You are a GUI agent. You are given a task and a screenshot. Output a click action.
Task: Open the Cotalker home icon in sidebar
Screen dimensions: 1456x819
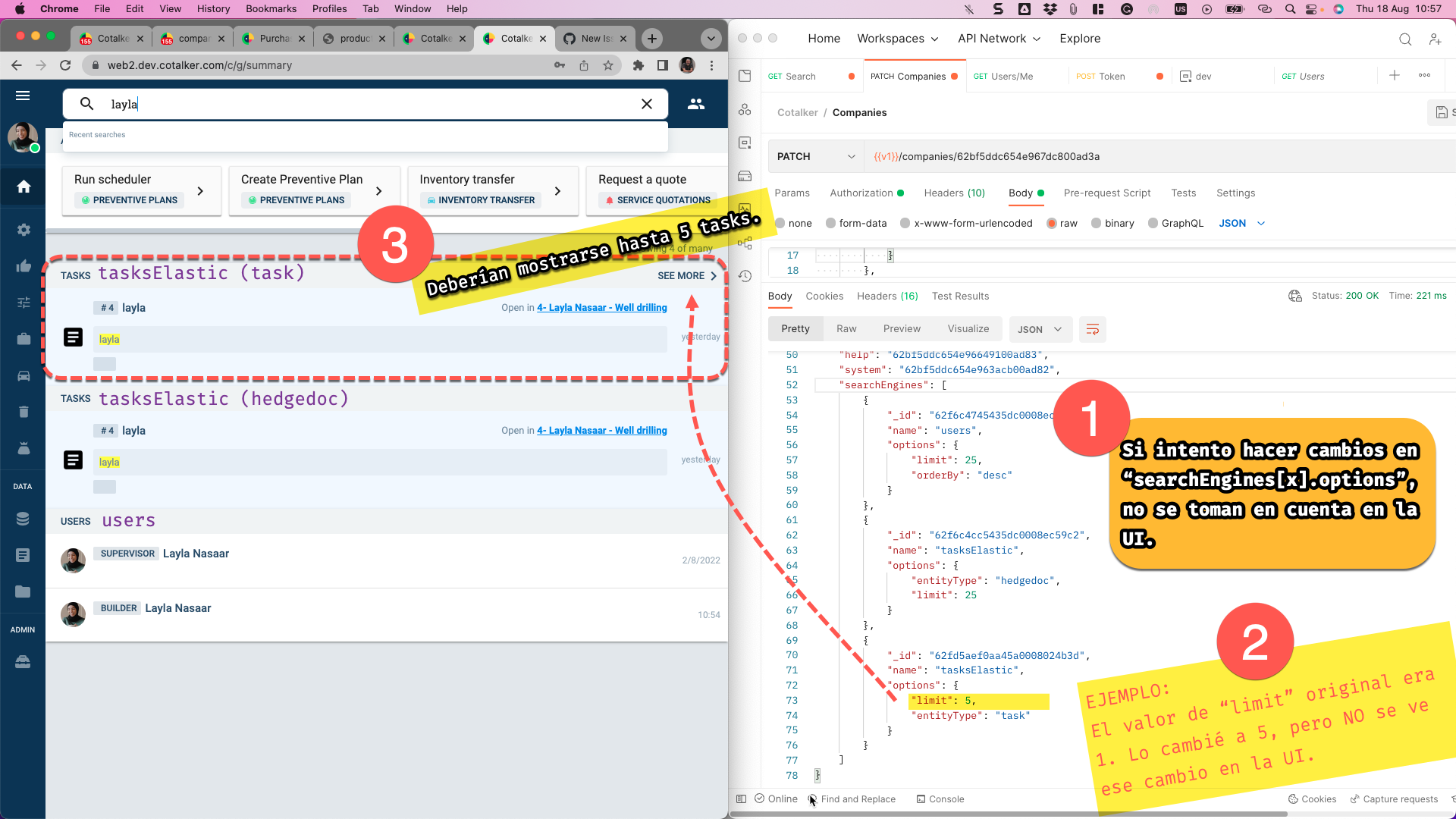tap(24, 186)
